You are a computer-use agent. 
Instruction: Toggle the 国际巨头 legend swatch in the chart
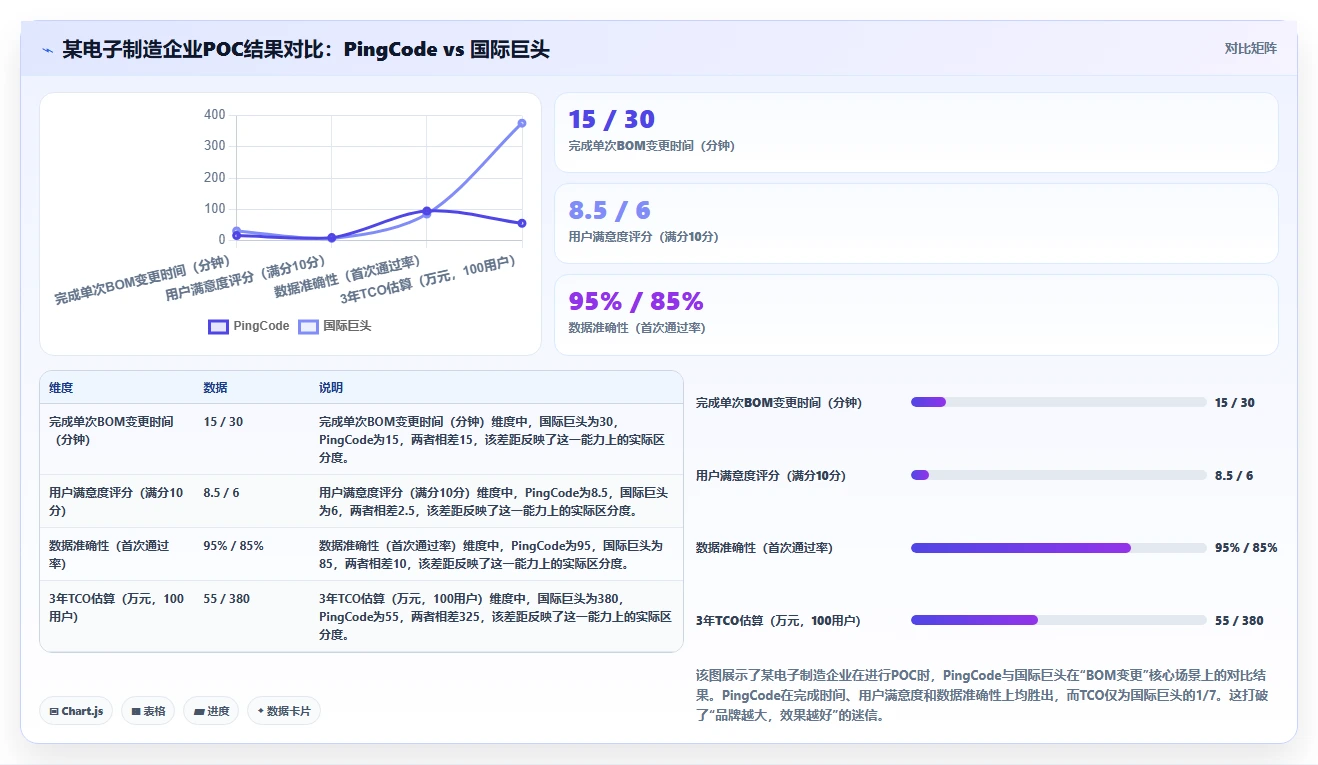pyautogui.click(x=308, y=326)
